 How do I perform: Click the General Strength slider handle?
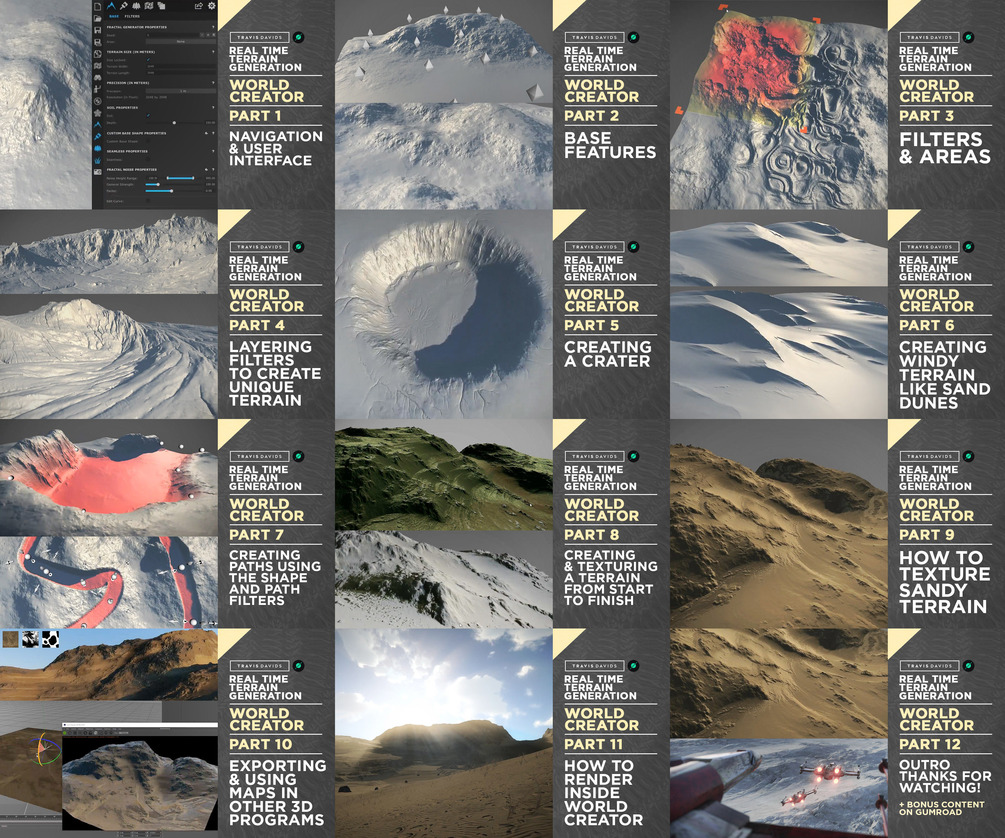pyautogui.click(x=158, y=185)
